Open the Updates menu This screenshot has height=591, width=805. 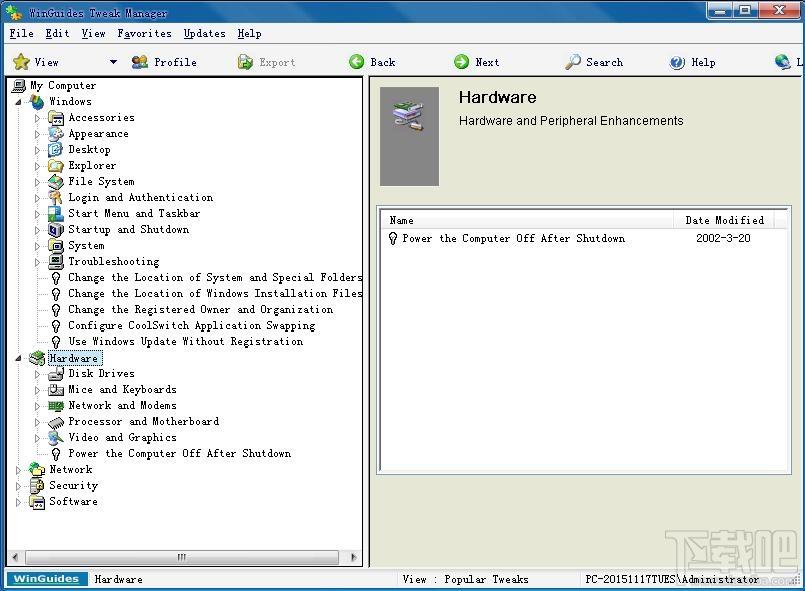(x=204, y=33)
